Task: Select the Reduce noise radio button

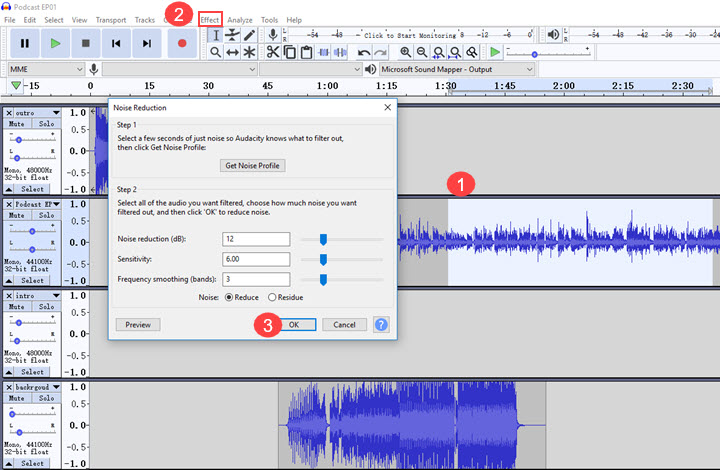Action: pyautogui.click(x=229, y=297)
